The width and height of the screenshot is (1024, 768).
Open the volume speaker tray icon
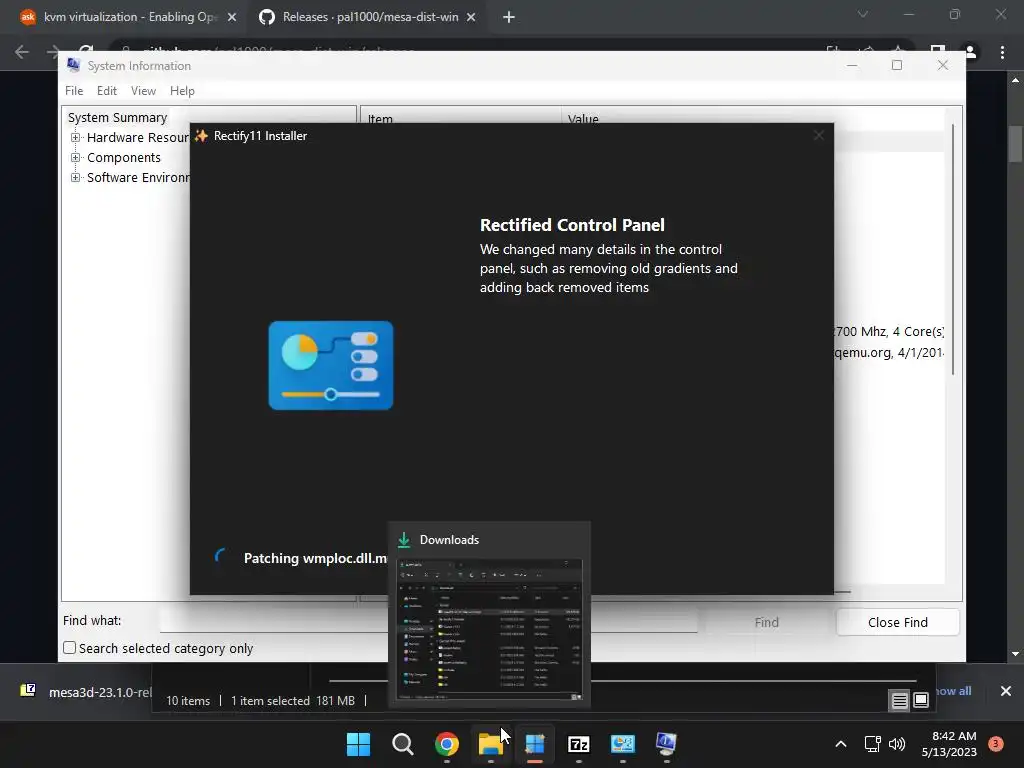[897, 744]
